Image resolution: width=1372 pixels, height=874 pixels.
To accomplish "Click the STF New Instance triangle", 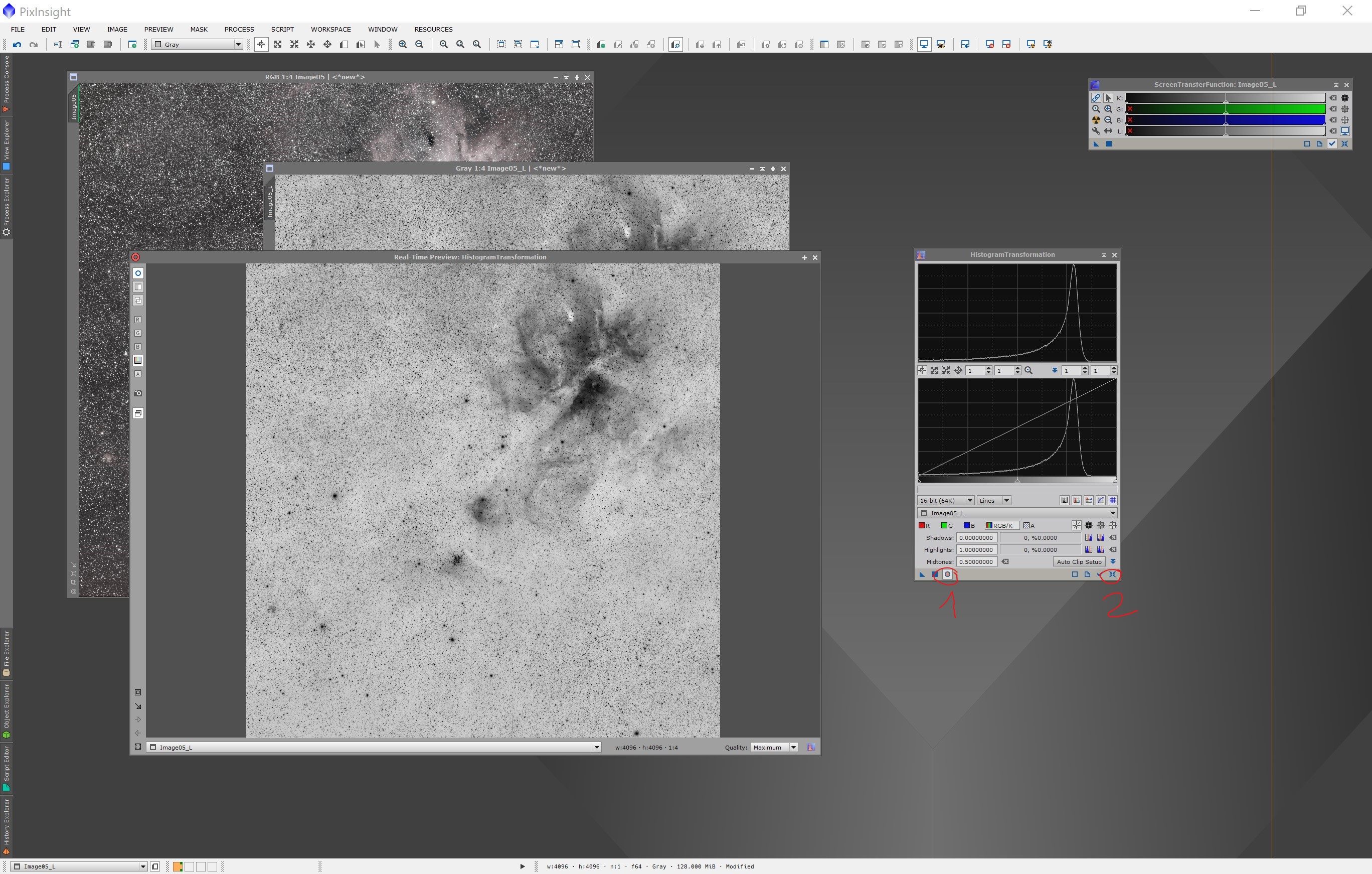I will 1096,143.
